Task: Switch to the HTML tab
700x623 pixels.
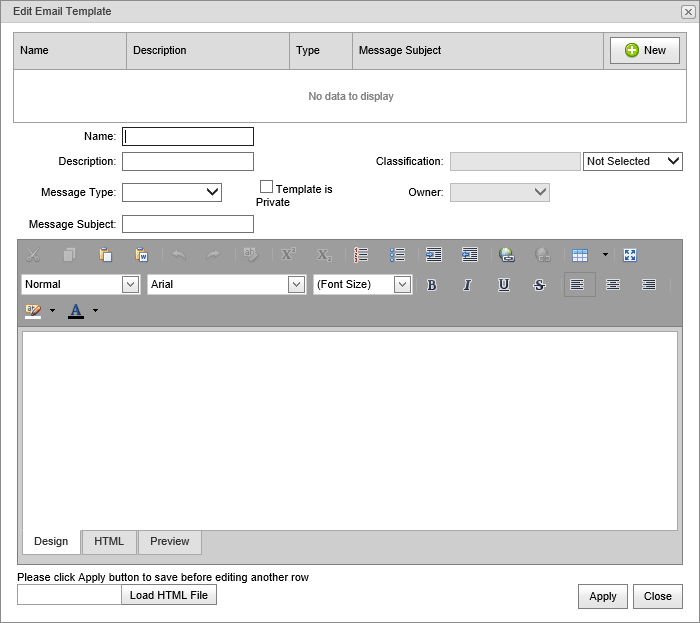Action: pos(109,541)
